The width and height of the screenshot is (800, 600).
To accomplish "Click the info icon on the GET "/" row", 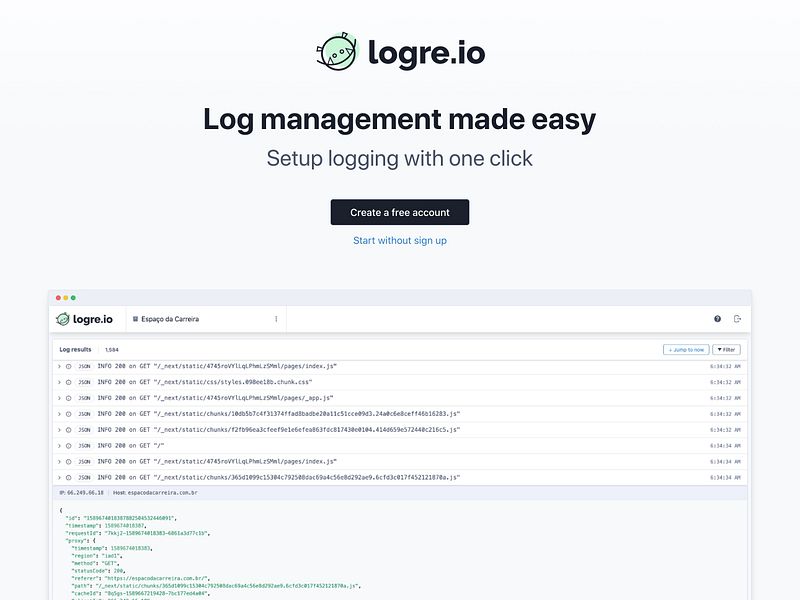I will tap(68, 446).
